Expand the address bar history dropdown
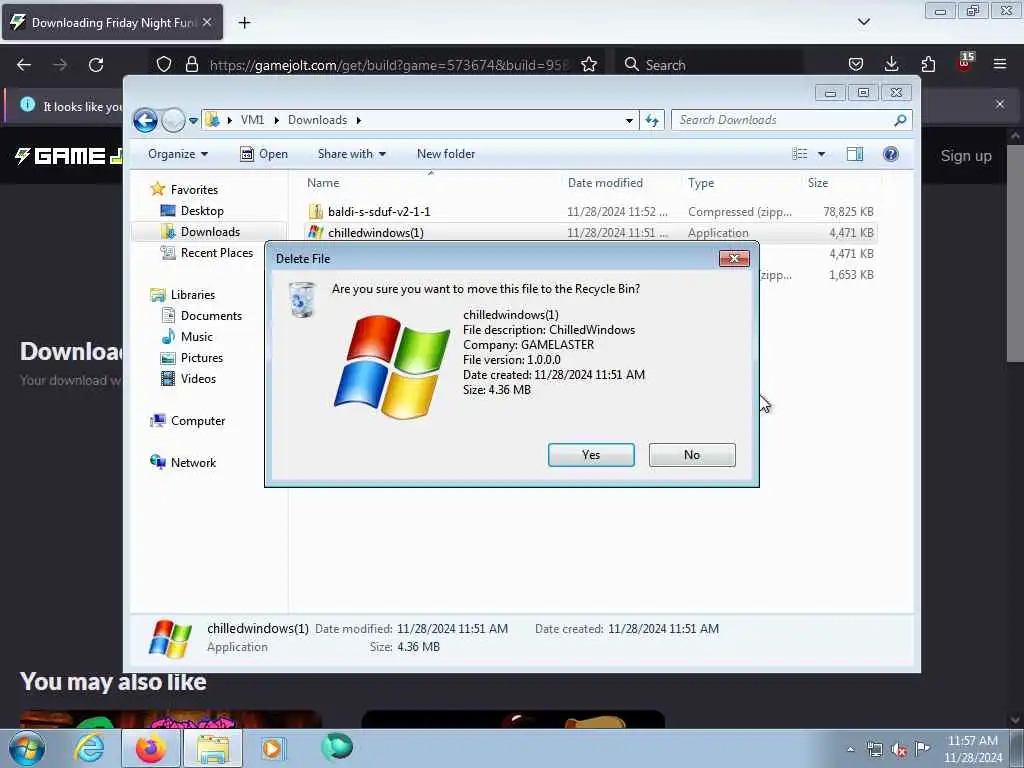Viewport: 1024px width, 768px height. pyautogui.click(x=629, y=120)
